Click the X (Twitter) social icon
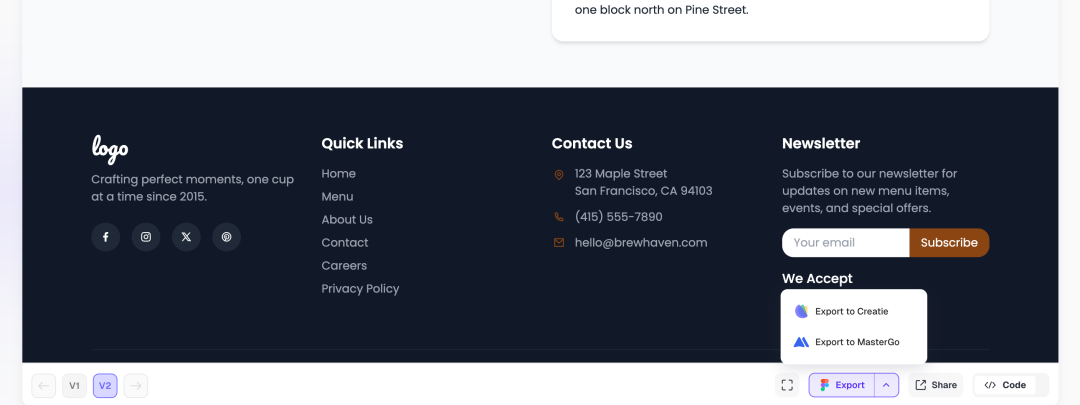The width and height of the screenshot is (1080, 405). (186, 237)
